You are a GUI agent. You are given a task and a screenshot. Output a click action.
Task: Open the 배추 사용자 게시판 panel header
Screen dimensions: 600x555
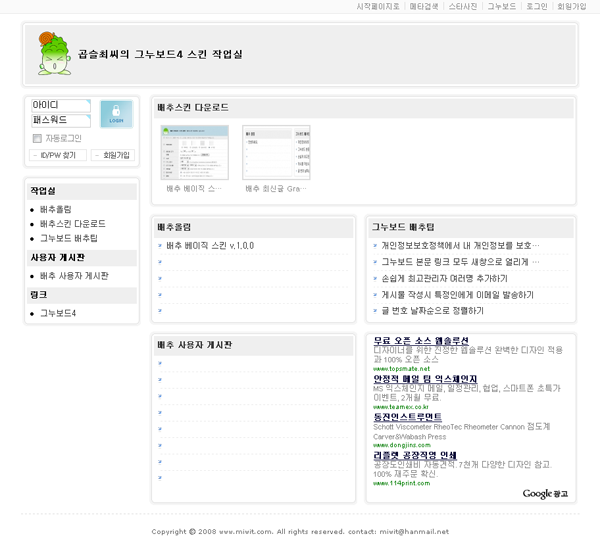point(194,345)
